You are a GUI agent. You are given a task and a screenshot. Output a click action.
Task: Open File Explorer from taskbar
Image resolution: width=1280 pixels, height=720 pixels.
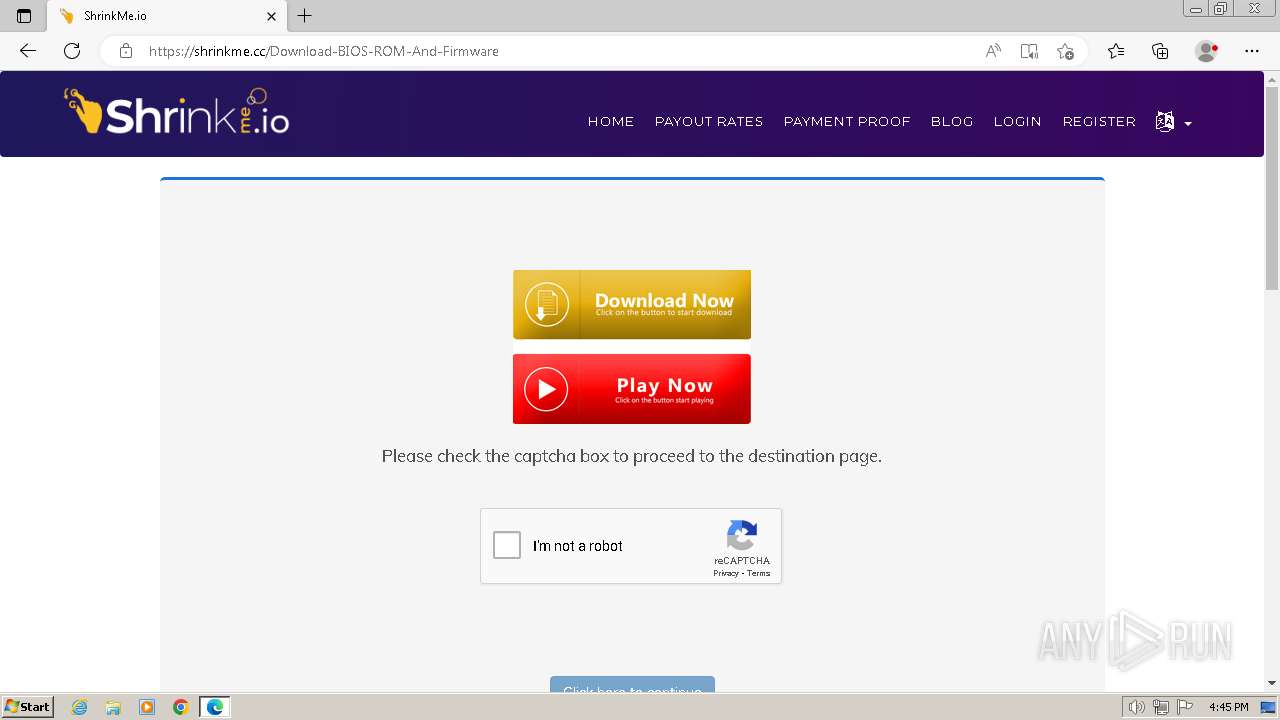point(113,707)
